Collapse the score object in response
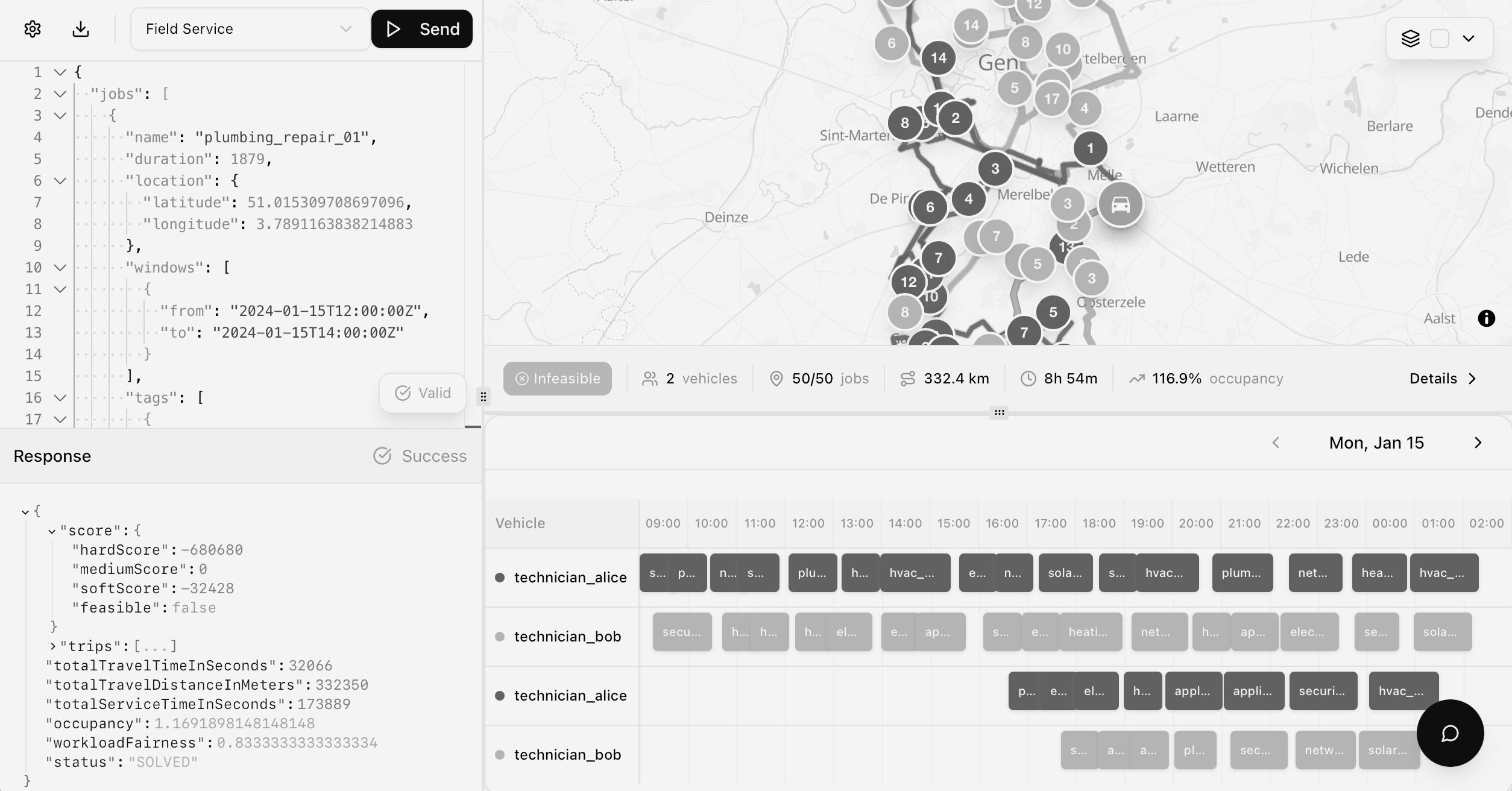The width and height of the screenshot is (1512, 791). click(x=52, y=531)
